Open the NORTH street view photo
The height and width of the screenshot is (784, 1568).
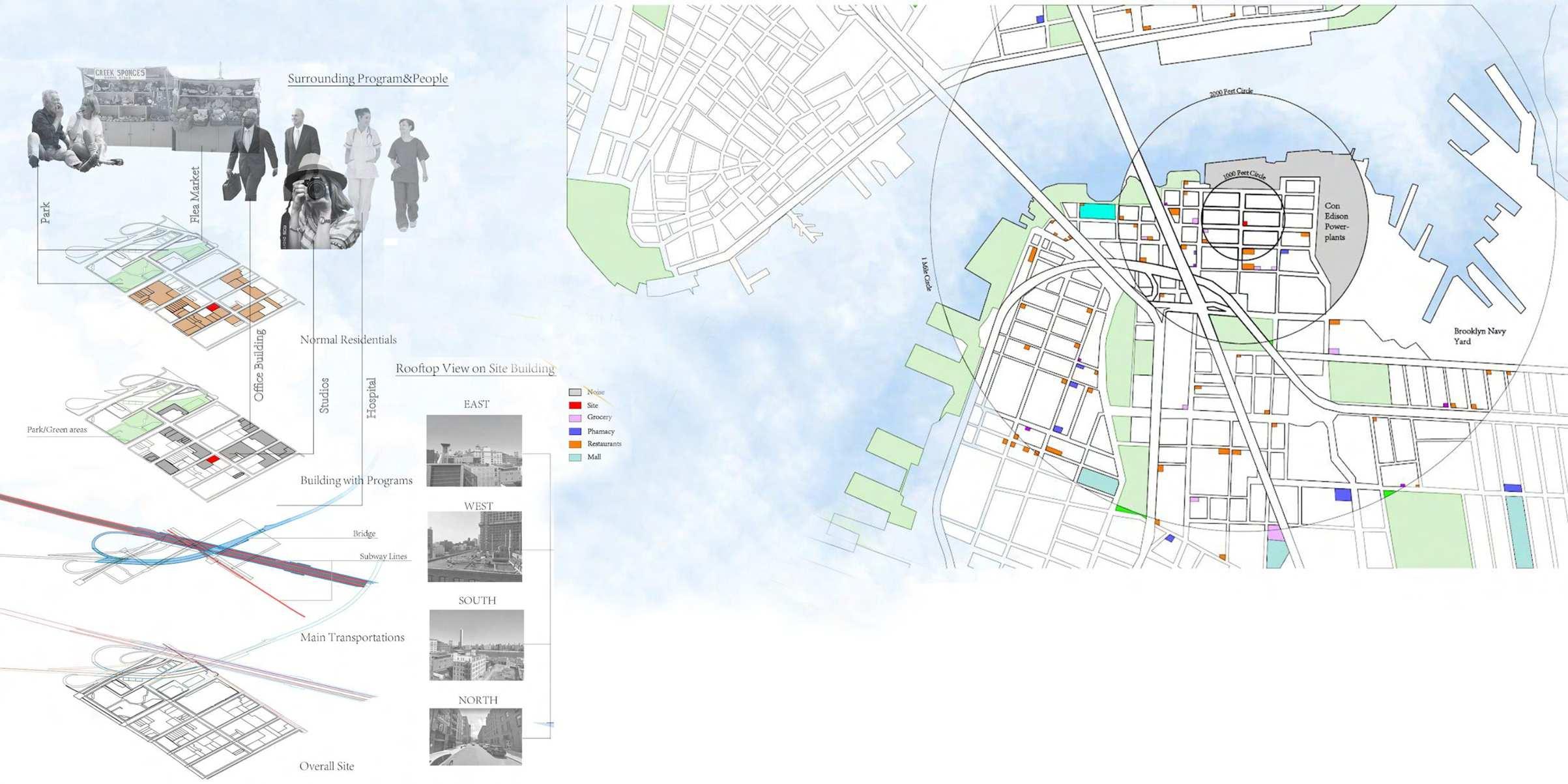475,737
